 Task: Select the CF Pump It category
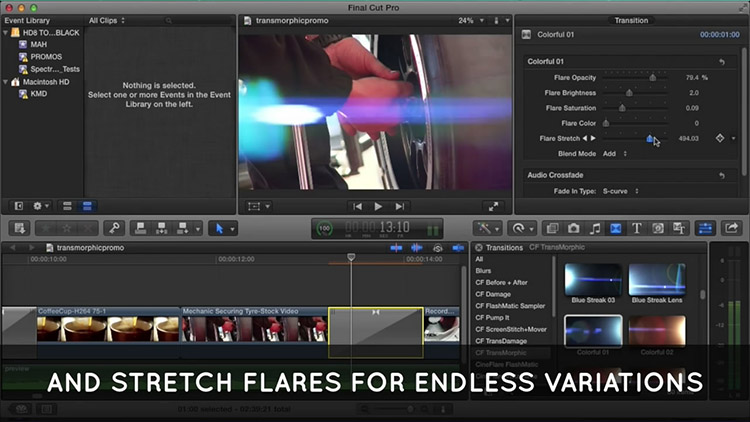[492, 318]
